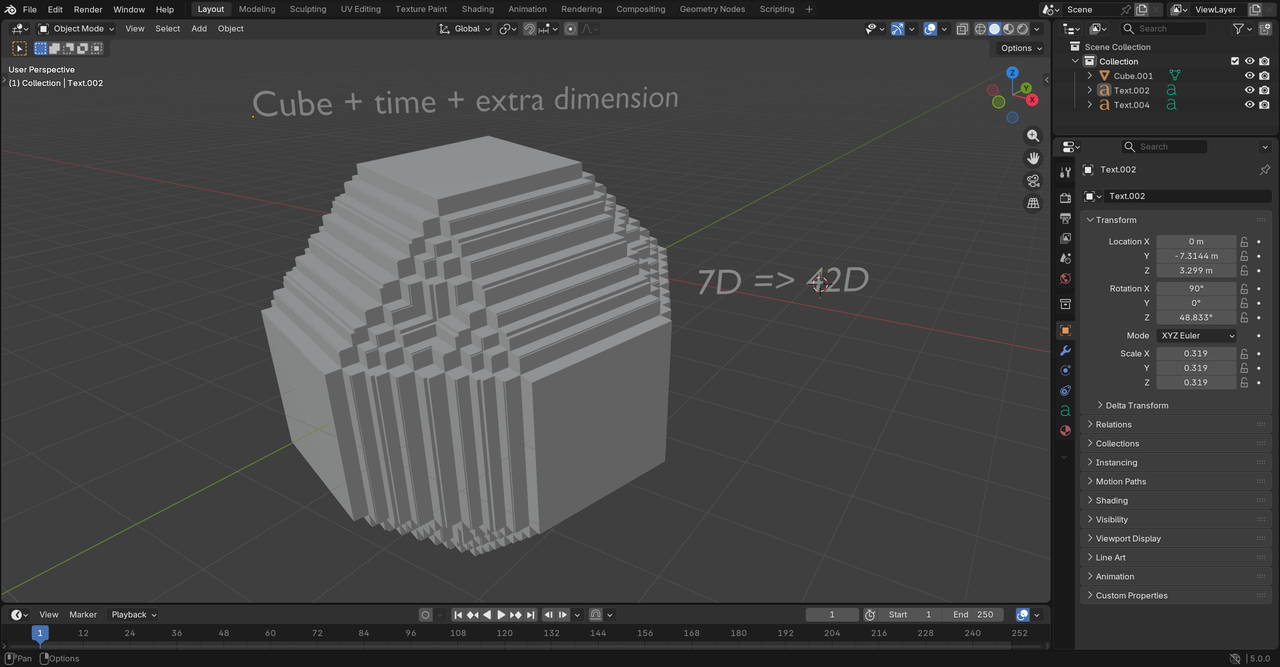
Task: Open the XYZ Euler rotation mode dropdown
Action: pos(1197,336)
